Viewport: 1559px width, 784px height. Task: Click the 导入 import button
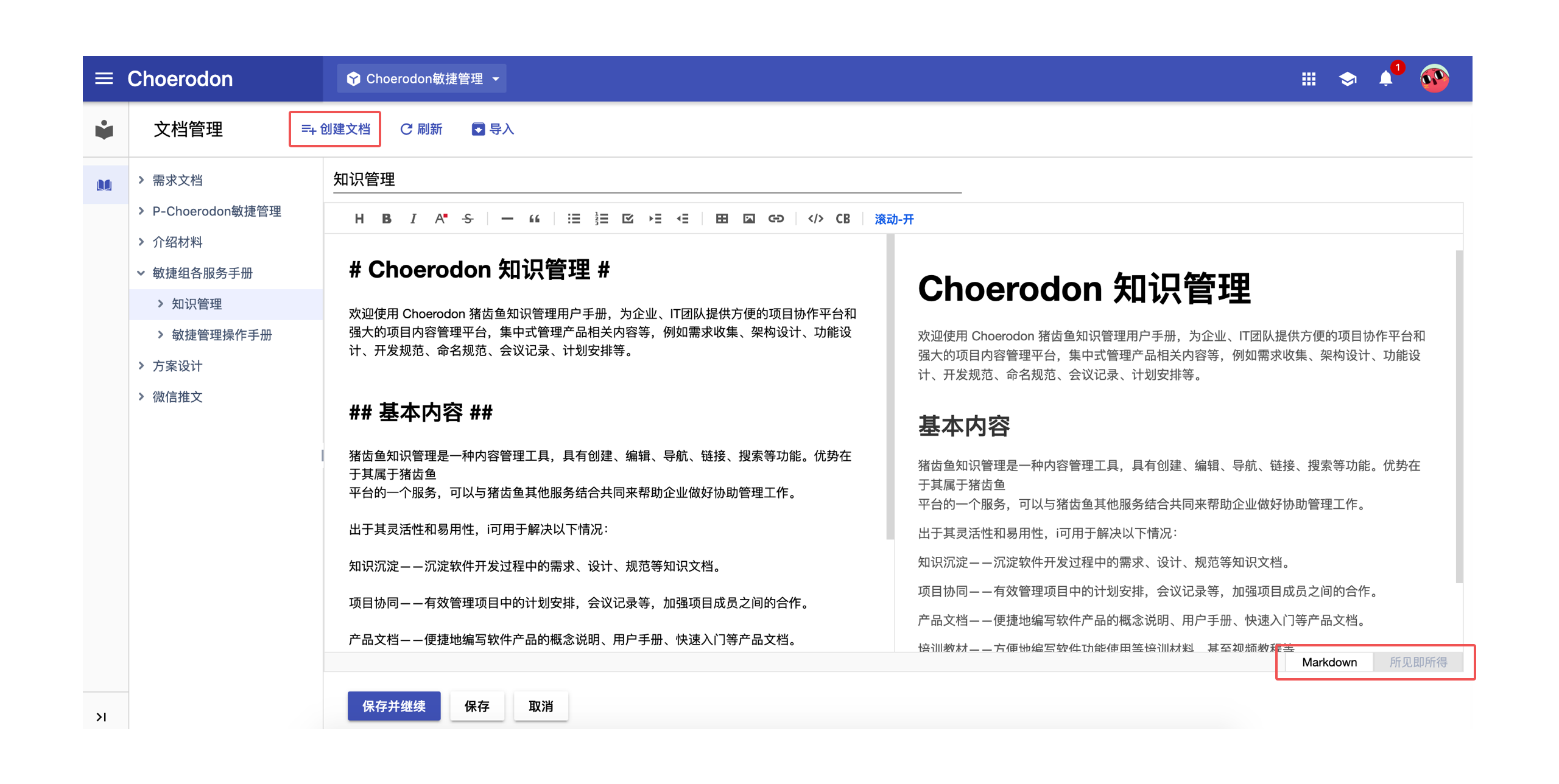[493, 129]
